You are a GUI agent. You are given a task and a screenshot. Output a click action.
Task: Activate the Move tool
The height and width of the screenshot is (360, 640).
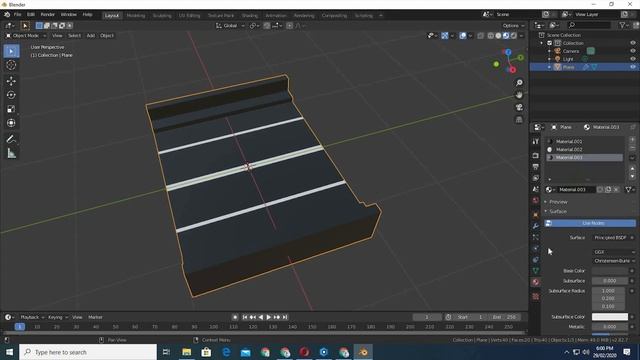coord(11,81)
